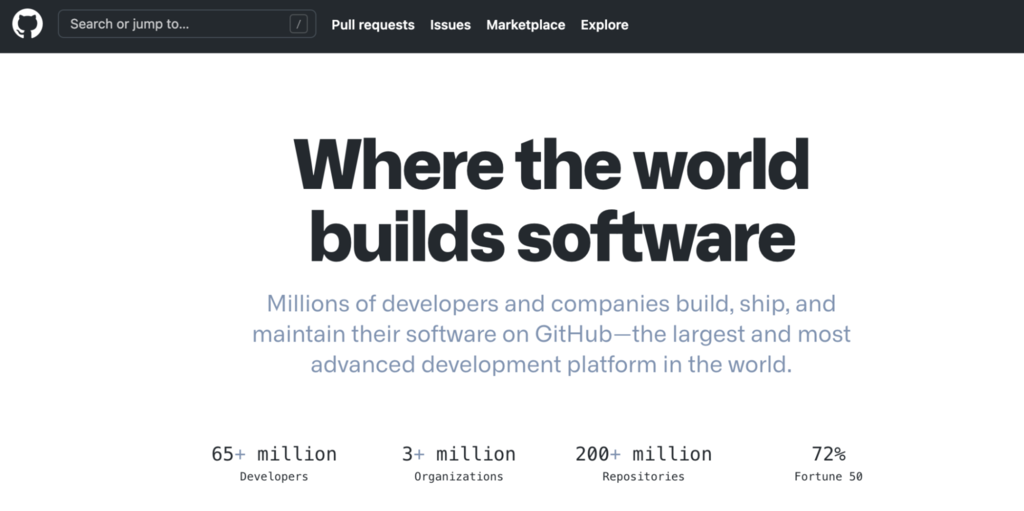Open the Marketplace link
This screenshot has height=511, width=1024.
(x=525, y=25)
